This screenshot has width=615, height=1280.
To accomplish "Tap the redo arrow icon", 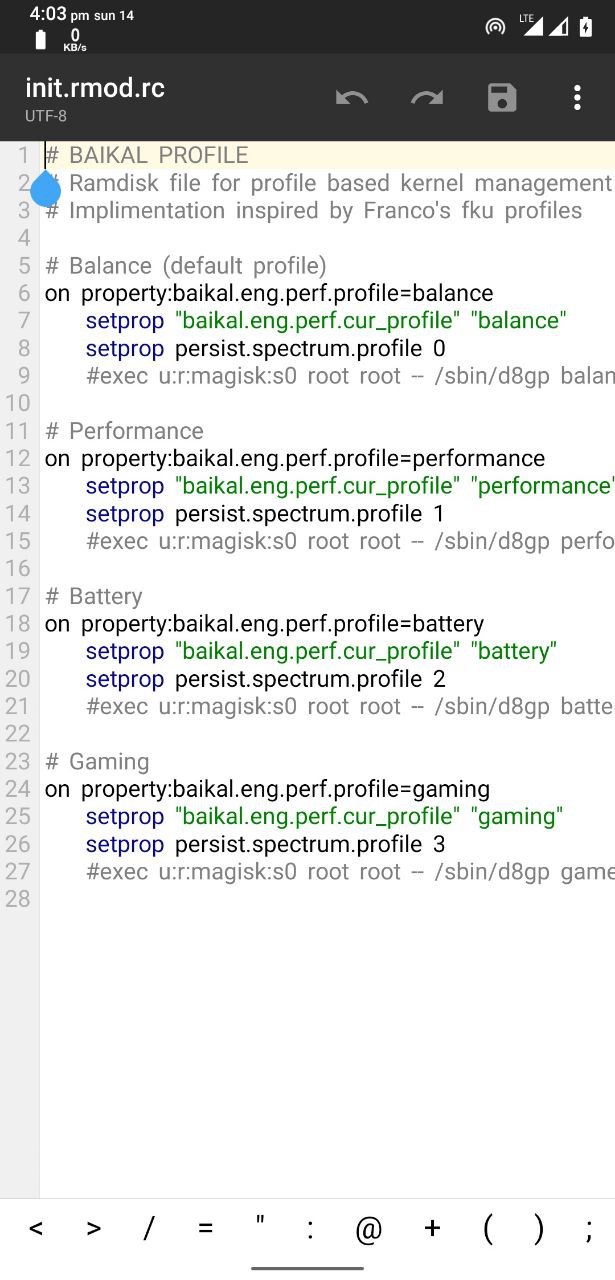I will click(427, 98).
